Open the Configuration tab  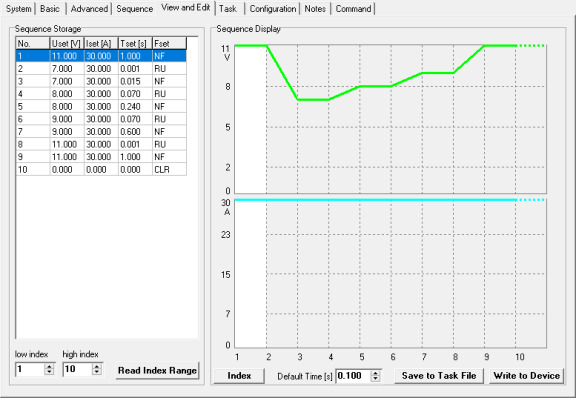[x=273, y=8]
